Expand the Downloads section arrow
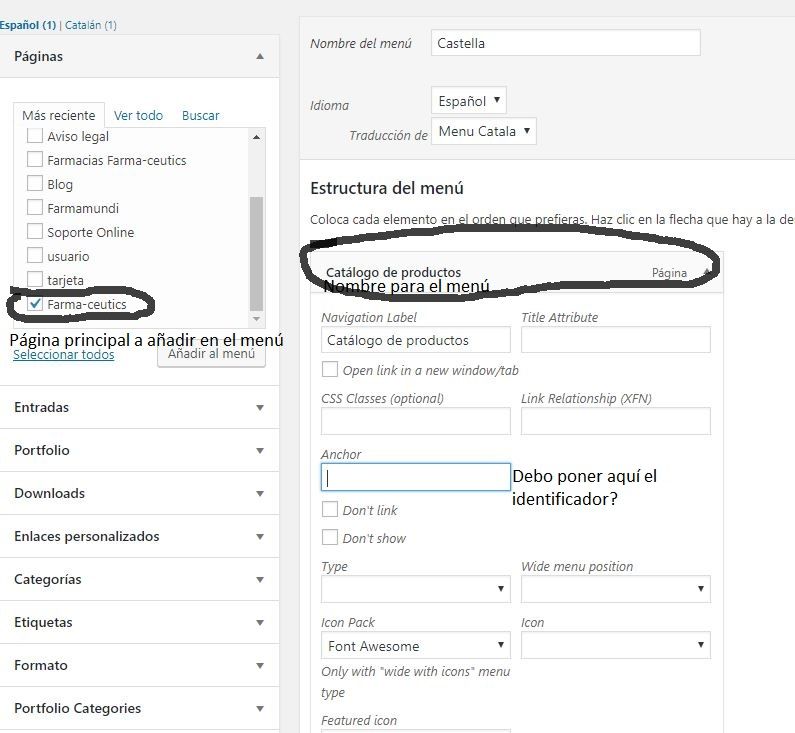 click(x=260, y=494)
